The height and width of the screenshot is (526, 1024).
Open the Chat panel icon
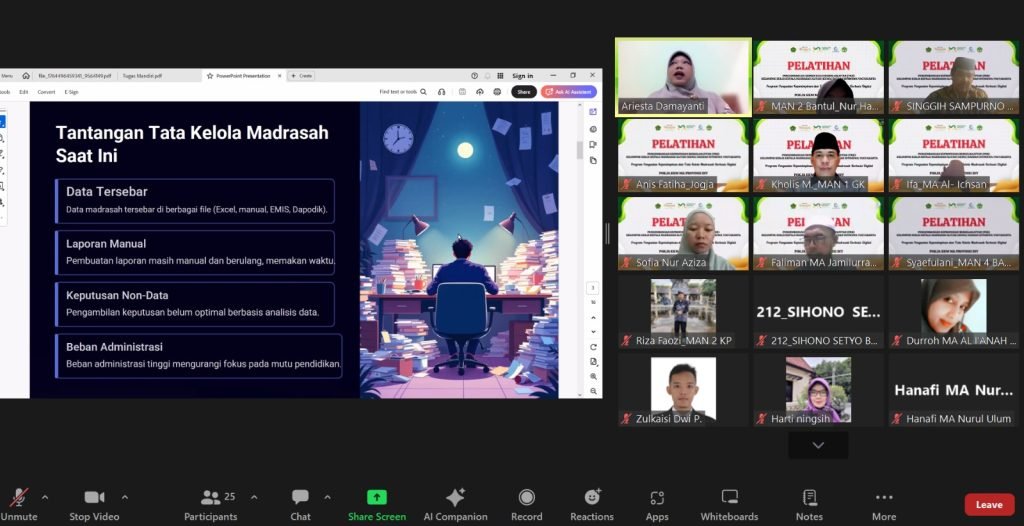pos(300,498)
